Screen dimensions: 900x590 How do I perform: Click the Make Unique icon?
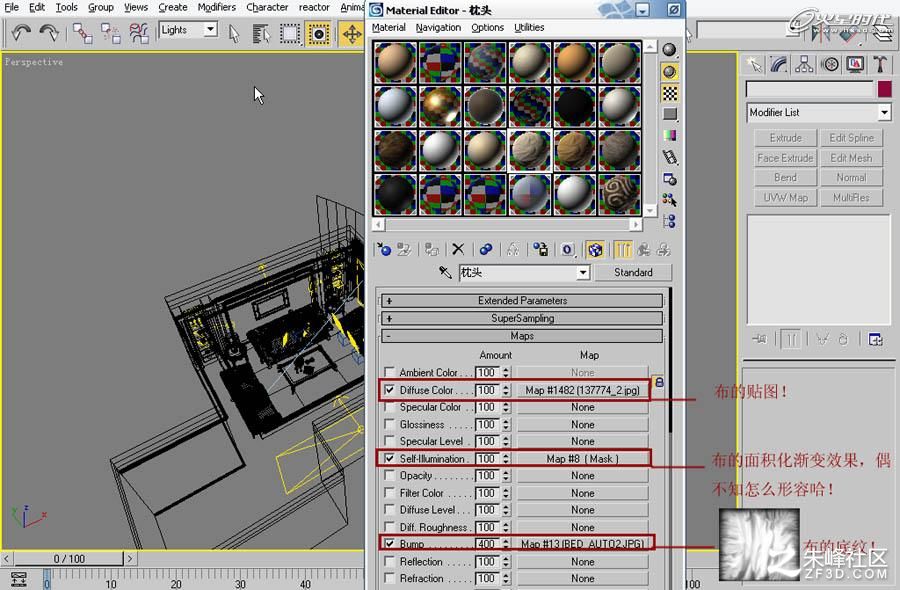click(x=513, y=249)
